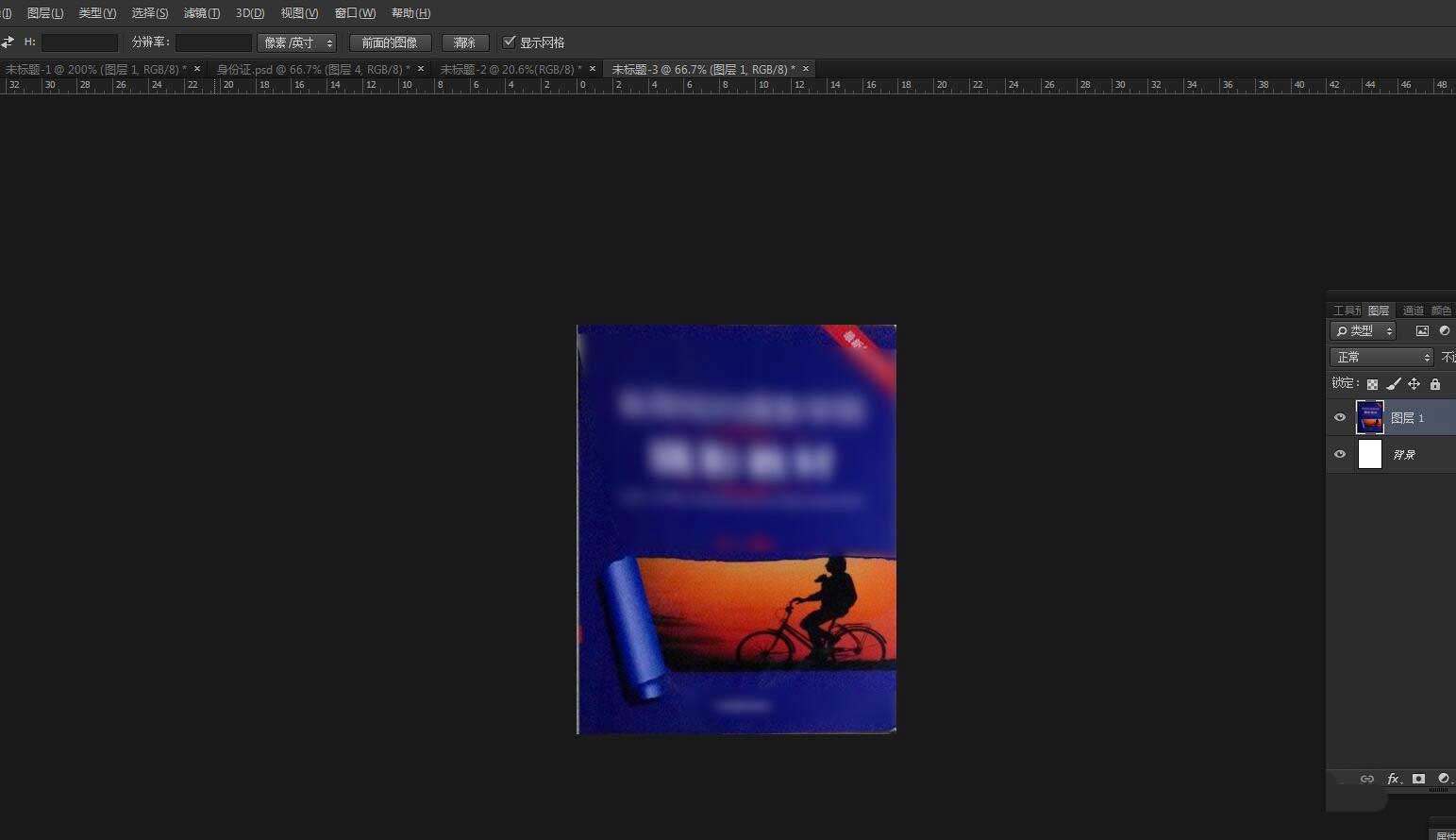Open the fx layer style menu icon
This screenshot has height=840, width=1456.
(1394, 779)
